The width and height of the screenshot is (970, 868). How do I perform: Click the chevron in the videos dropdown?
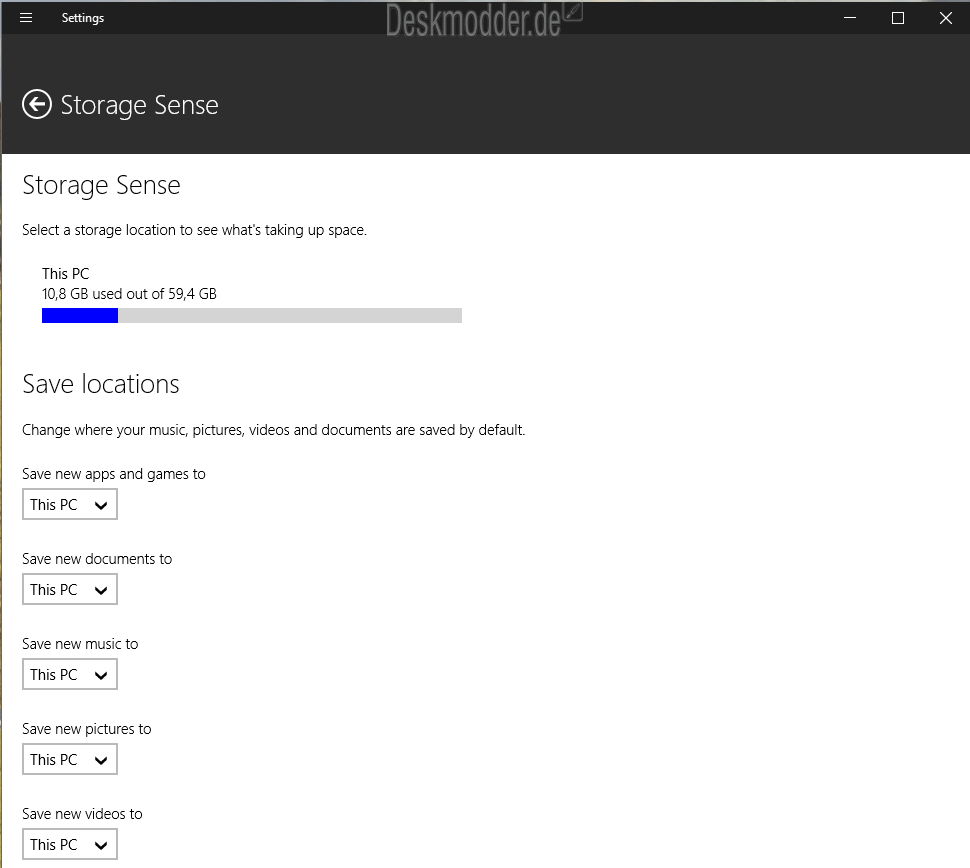click(101, 845)
